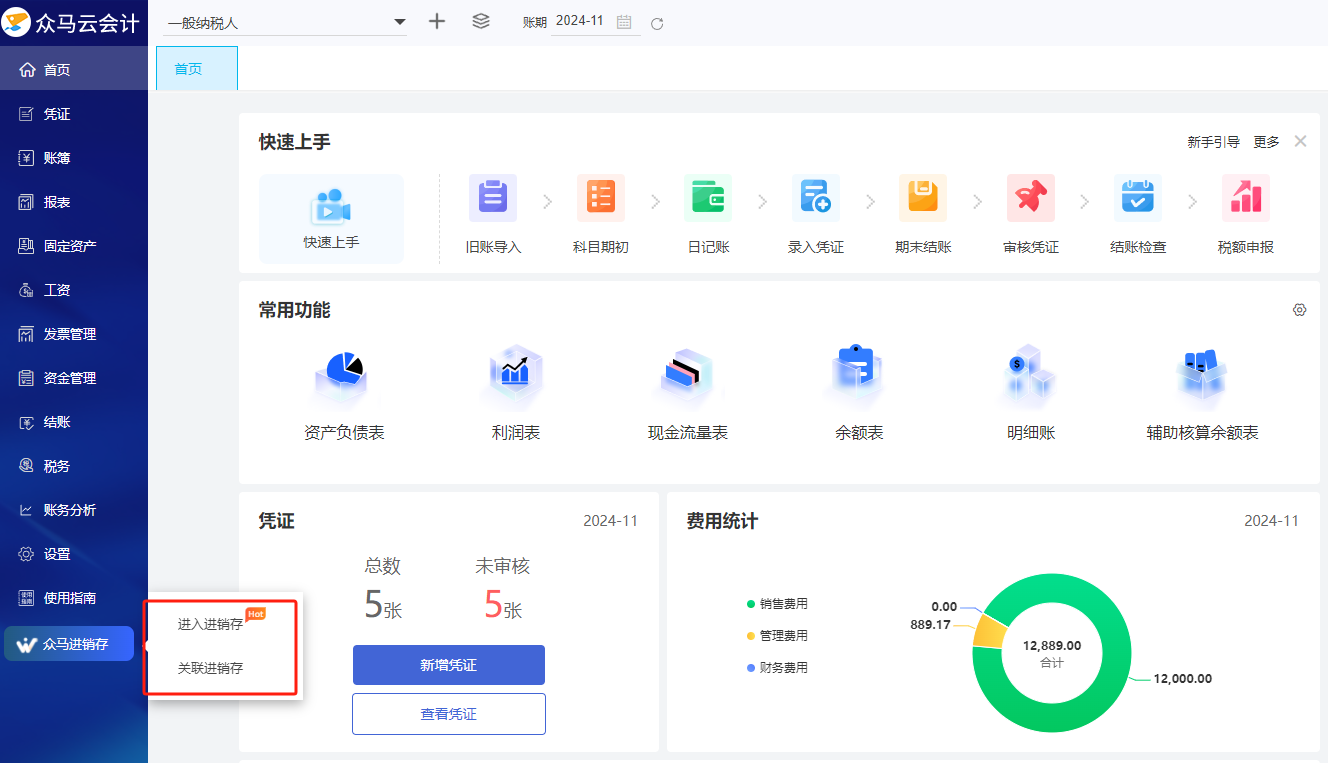Click the 查看凭证 button
The image size is (1328, 763).
(x=449, y=714)
